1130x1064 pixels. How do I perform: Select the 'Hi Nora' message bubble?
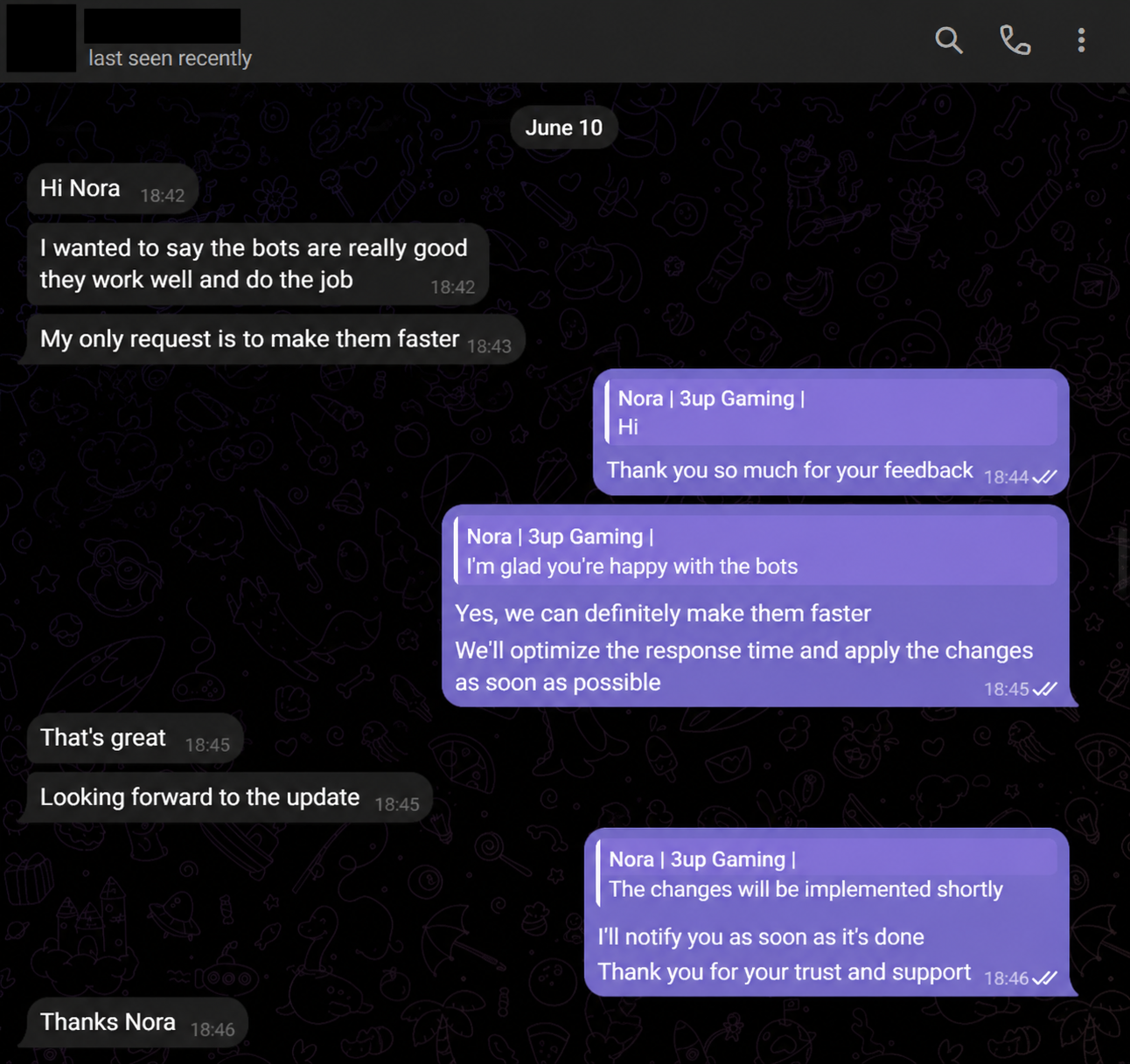click(x=113, y=189)
